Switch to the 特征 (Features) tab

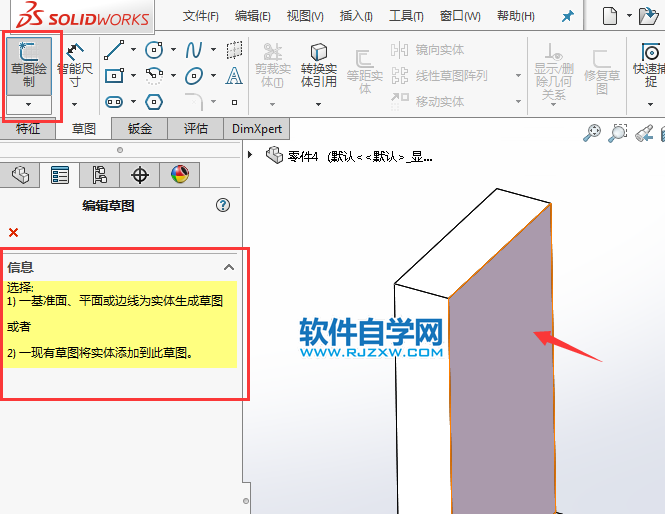[28, 128]
